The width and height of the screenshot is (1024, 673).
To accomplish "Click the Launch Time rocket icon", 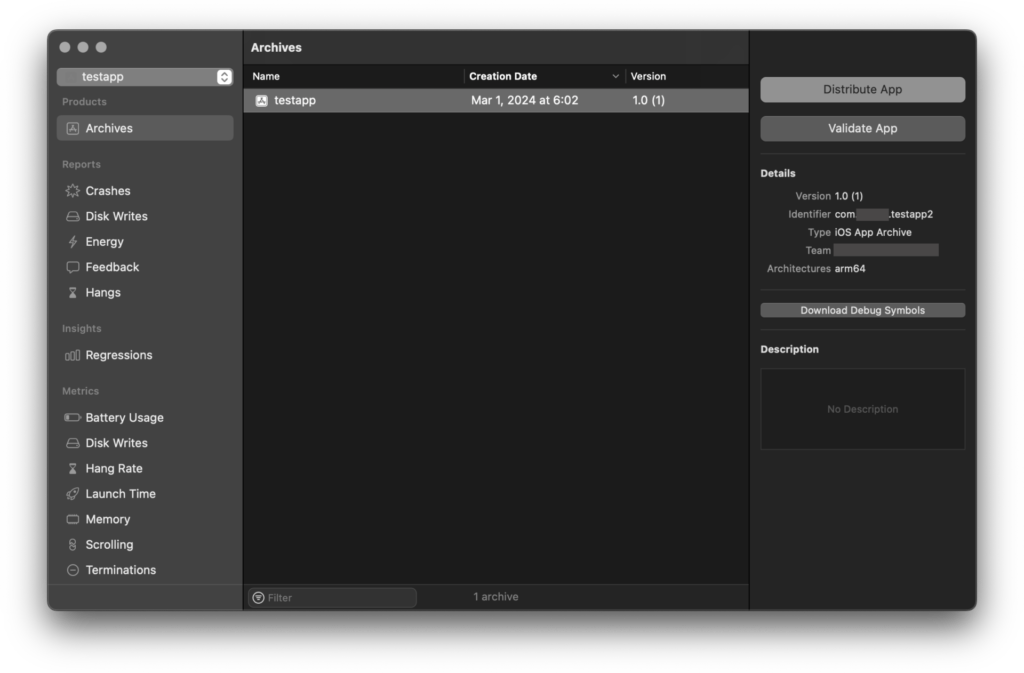I will click(72, 494).
